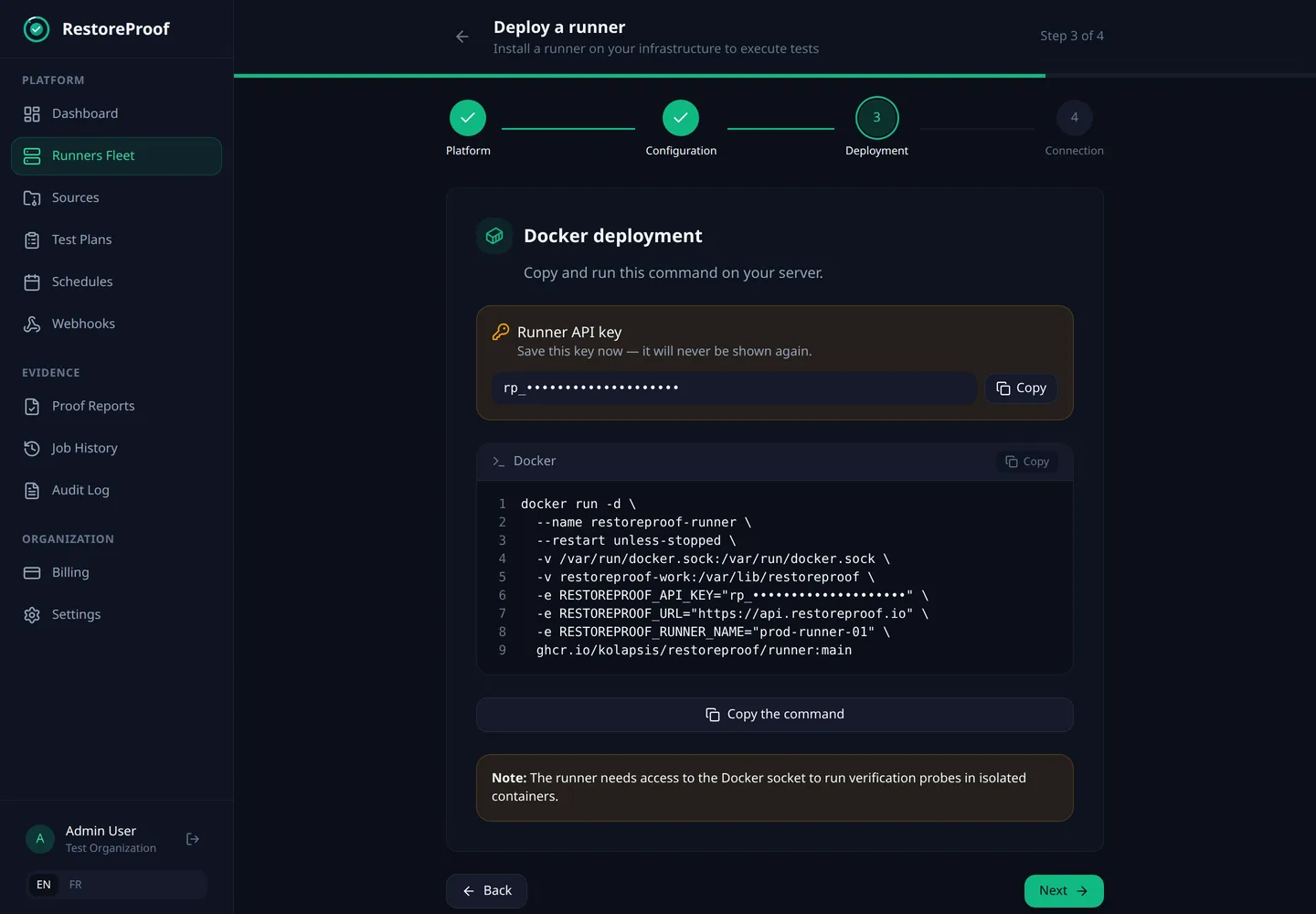Viewport: 1316px width, 914px height.
Task: Click the Billing card icon
Action: (32, 573)
